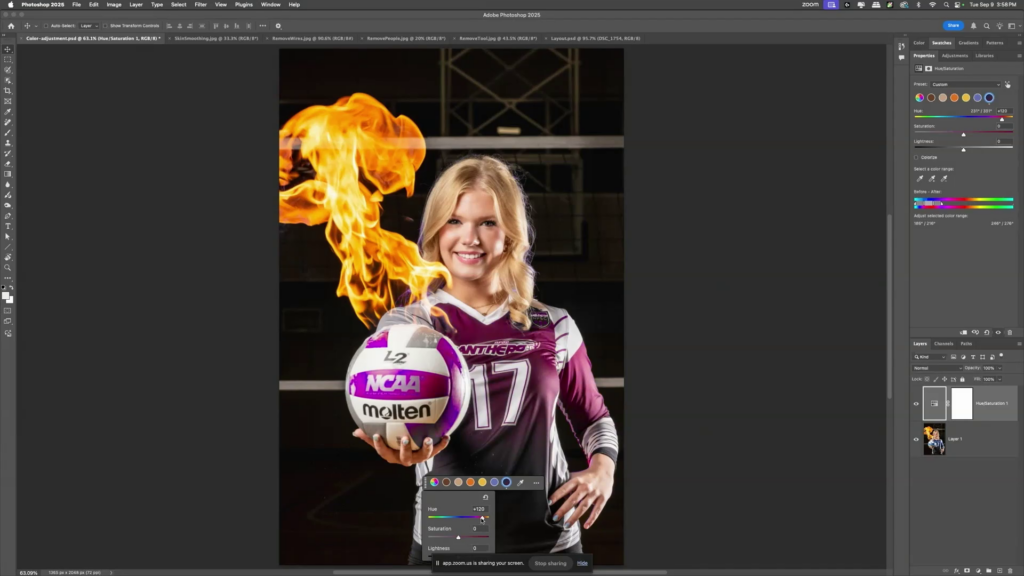Check the Auto-Select checkbox
Screen dimensions: 1024x576
click(47, 26)
